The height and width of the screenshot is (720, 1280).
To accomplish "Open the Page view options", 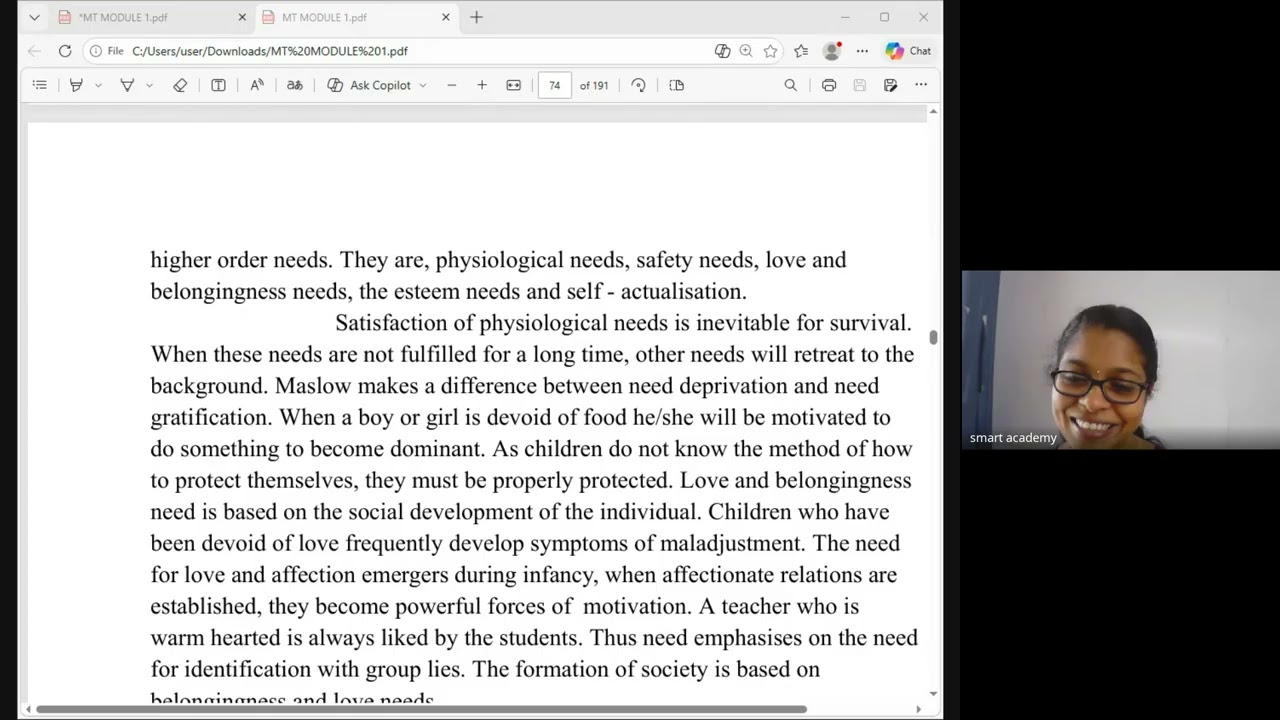I will point(677,85).
